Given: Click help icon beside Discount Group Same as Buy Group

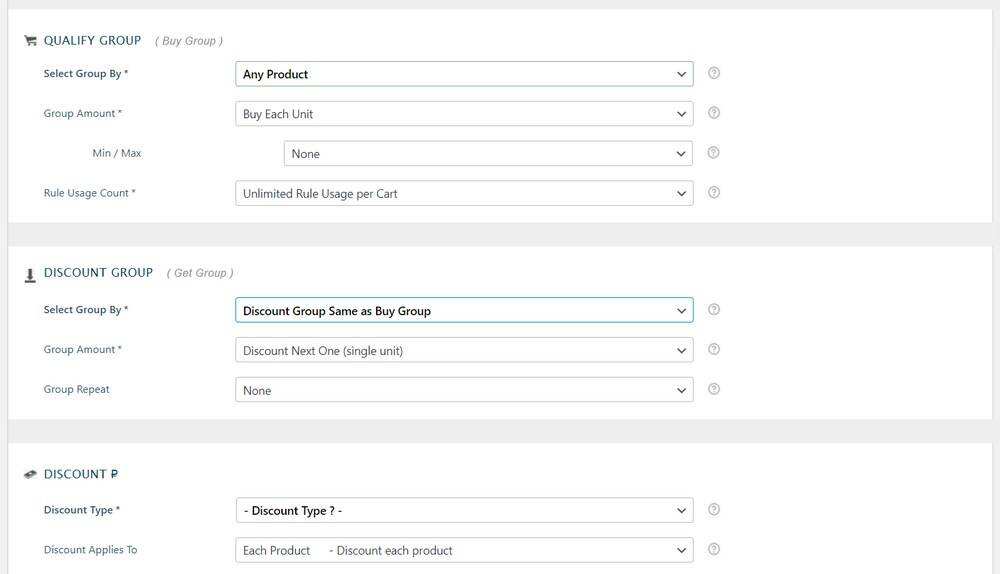Looking at the screenshot, I should 714,310.
